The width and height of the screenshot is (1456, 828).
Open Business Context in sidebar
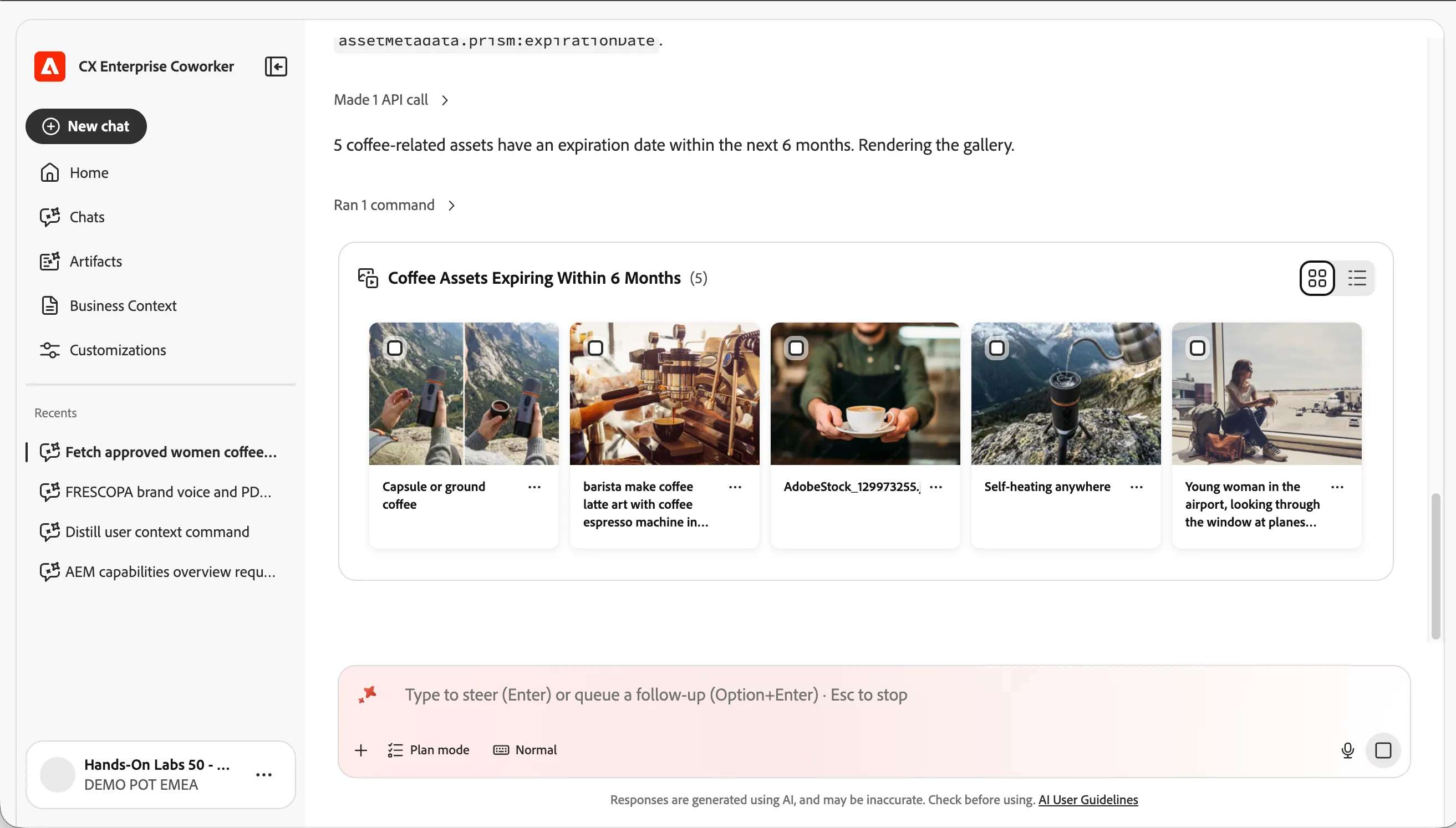pos(160,305)
